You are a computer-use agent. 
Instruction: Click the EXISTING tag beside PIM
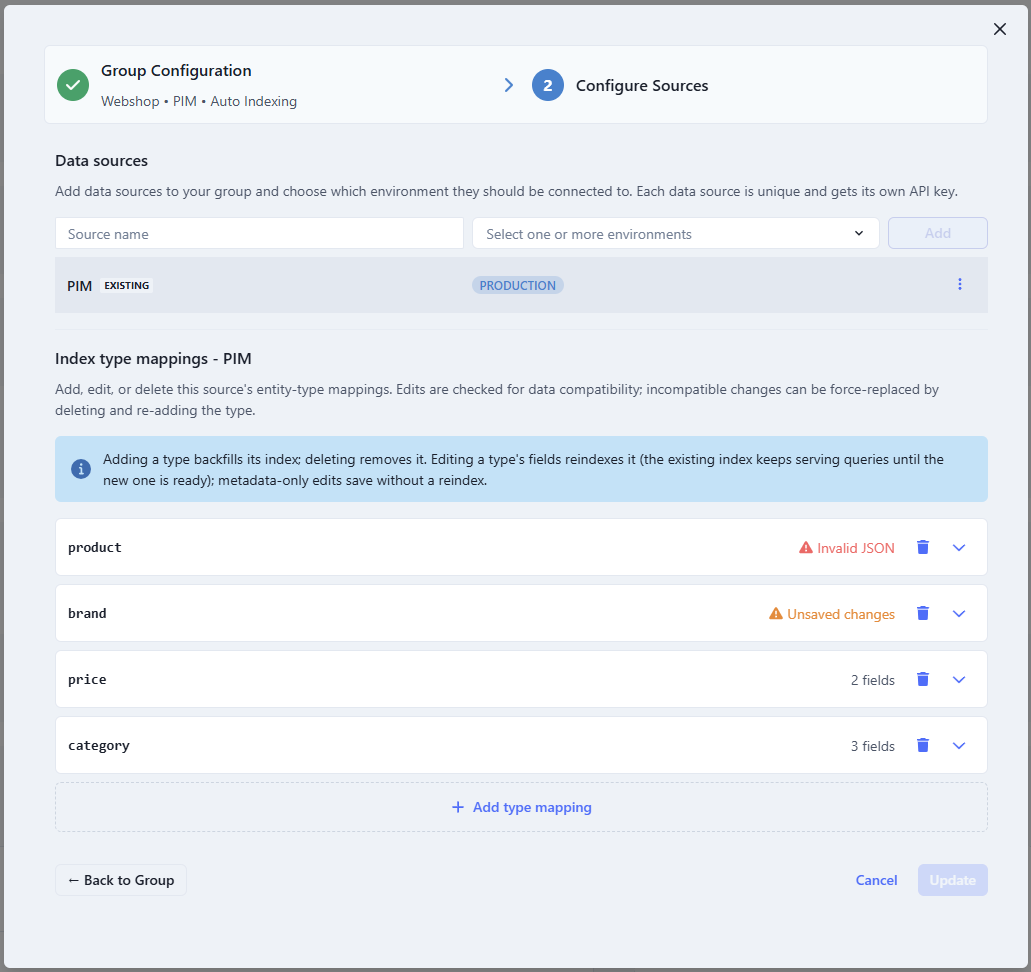tap(127, 285)
